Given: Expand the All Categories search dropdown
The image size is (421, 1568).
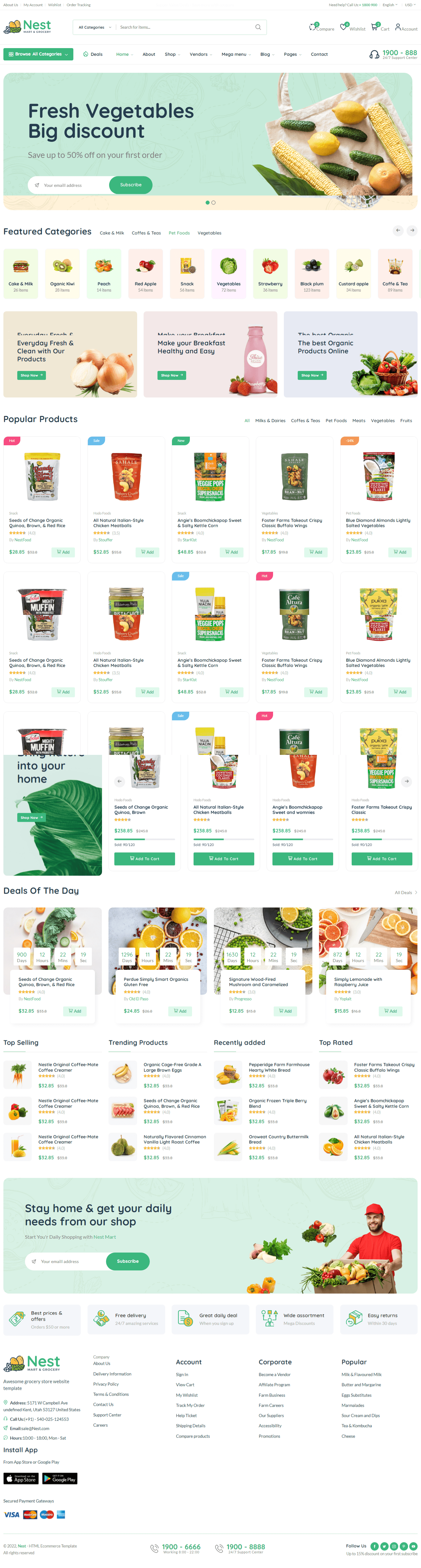Looking at the screenshot, I should pos(94,27).
